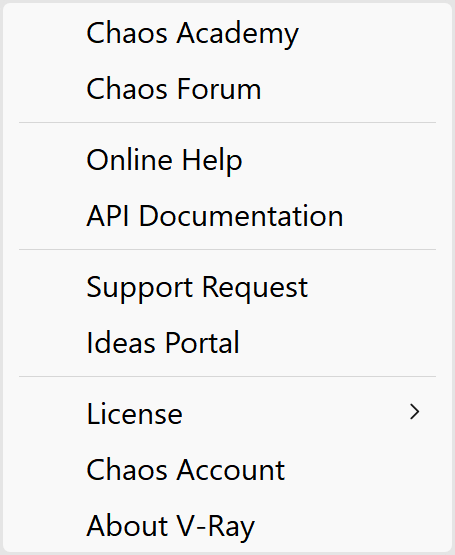455x555 pixels.
Task: Expand the License submenu
Action: (x=227, y=413)
